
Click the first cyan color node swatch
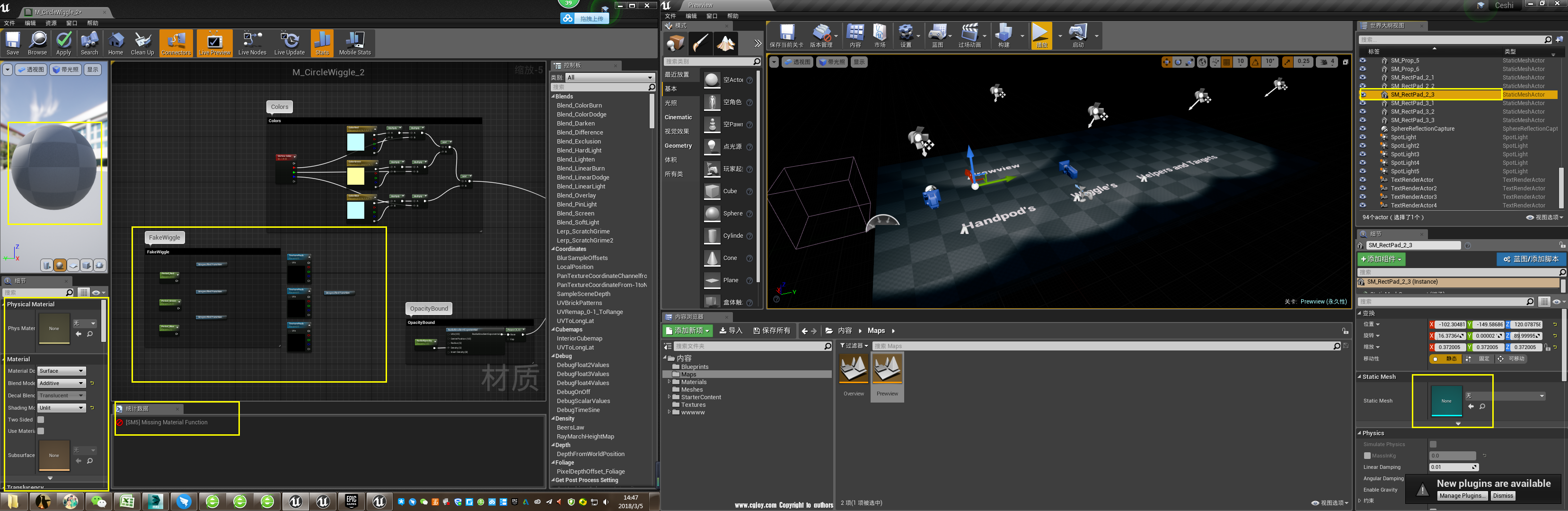pos(355,142)
